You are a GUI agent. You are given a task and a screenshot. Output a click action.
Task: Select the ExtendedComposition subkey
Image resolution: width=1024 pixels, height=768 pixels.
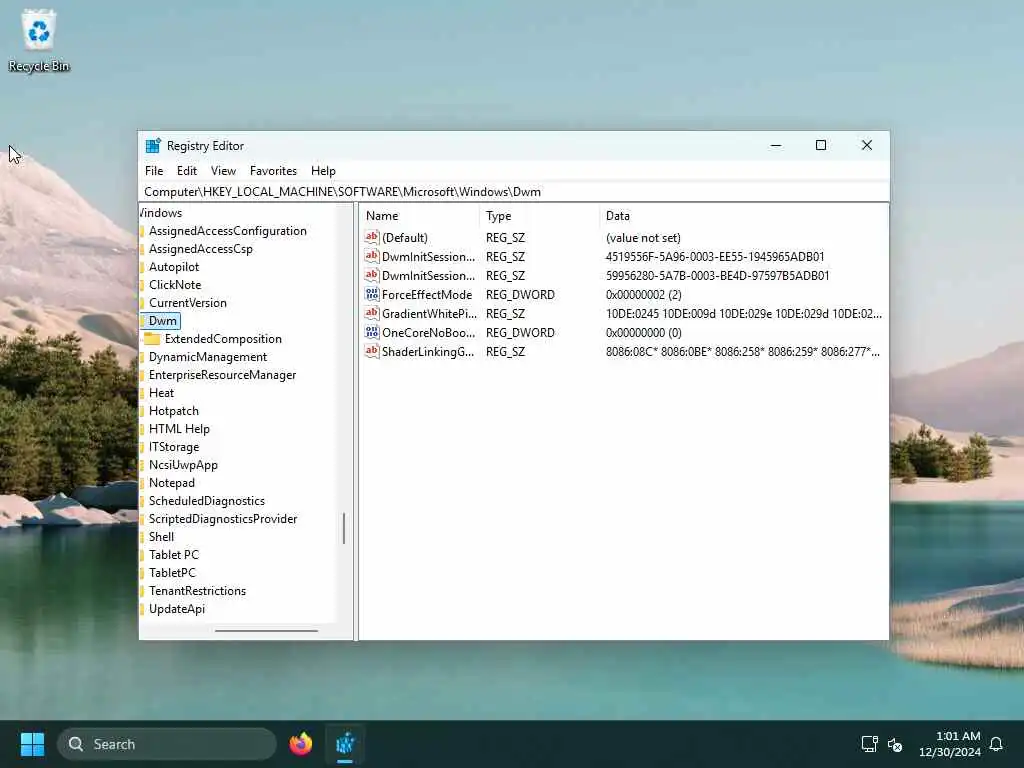click(223, 339)
